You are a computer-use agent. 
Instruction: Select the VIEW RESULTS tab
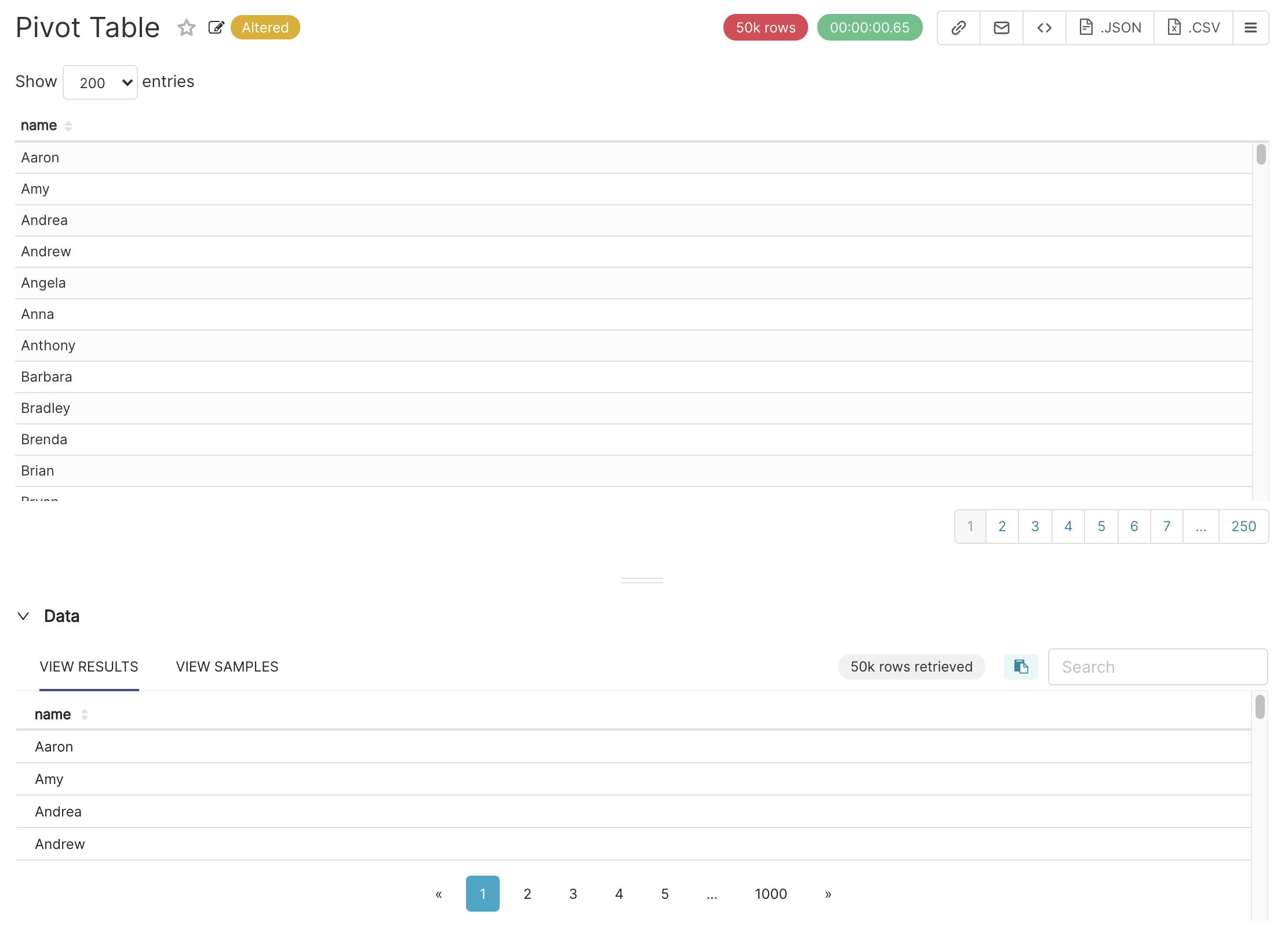[x=89, y=666]
